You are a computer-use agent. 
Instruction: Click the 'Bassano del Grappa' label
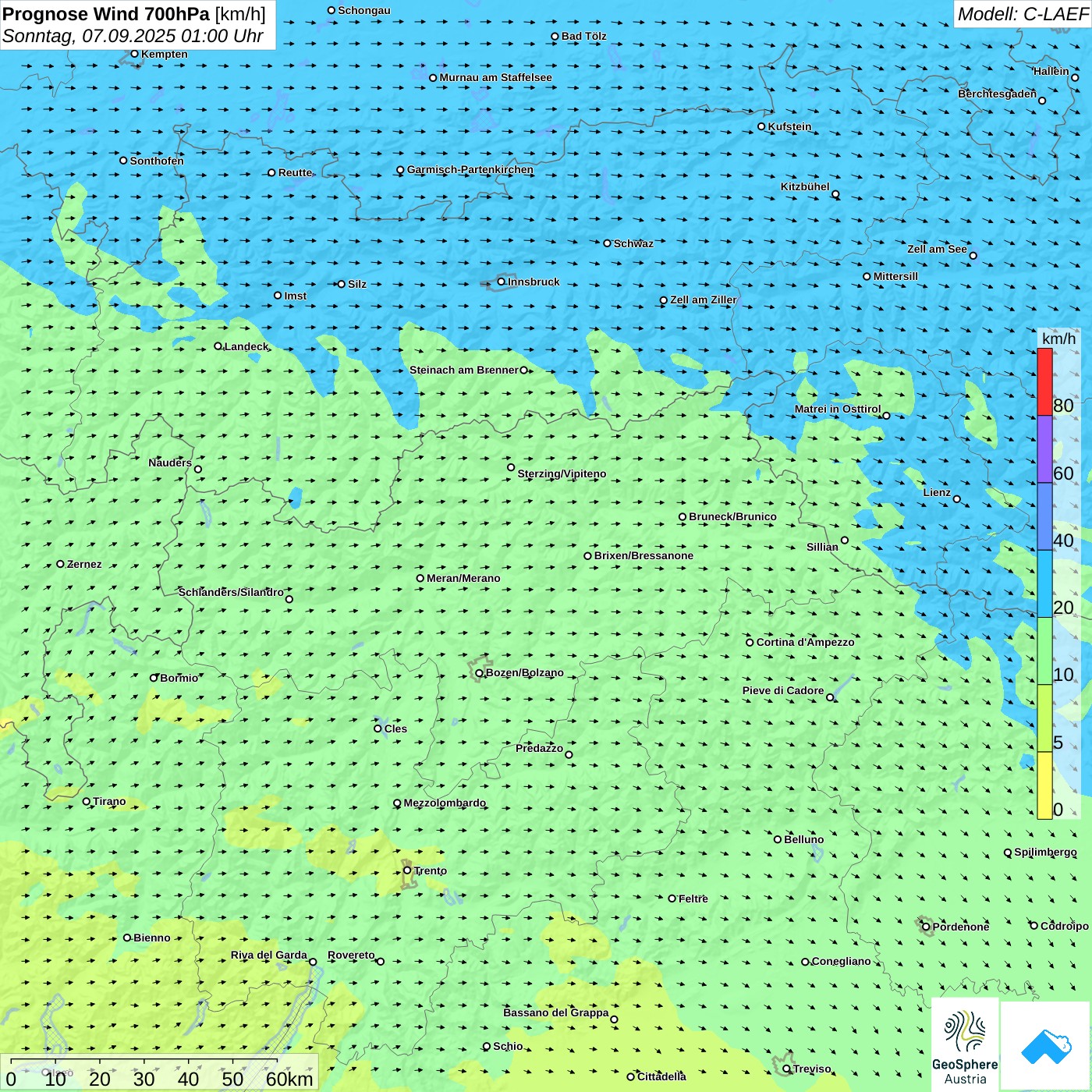pos(556,1012)
